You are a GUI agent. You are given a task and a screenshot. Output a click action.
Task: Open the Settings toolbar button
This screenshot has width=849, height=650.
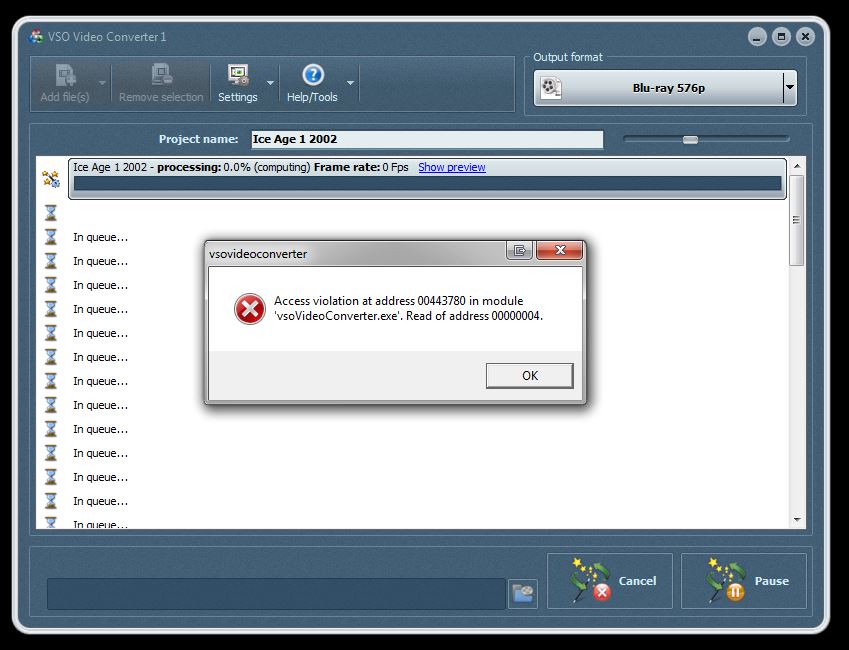point(238,83)
